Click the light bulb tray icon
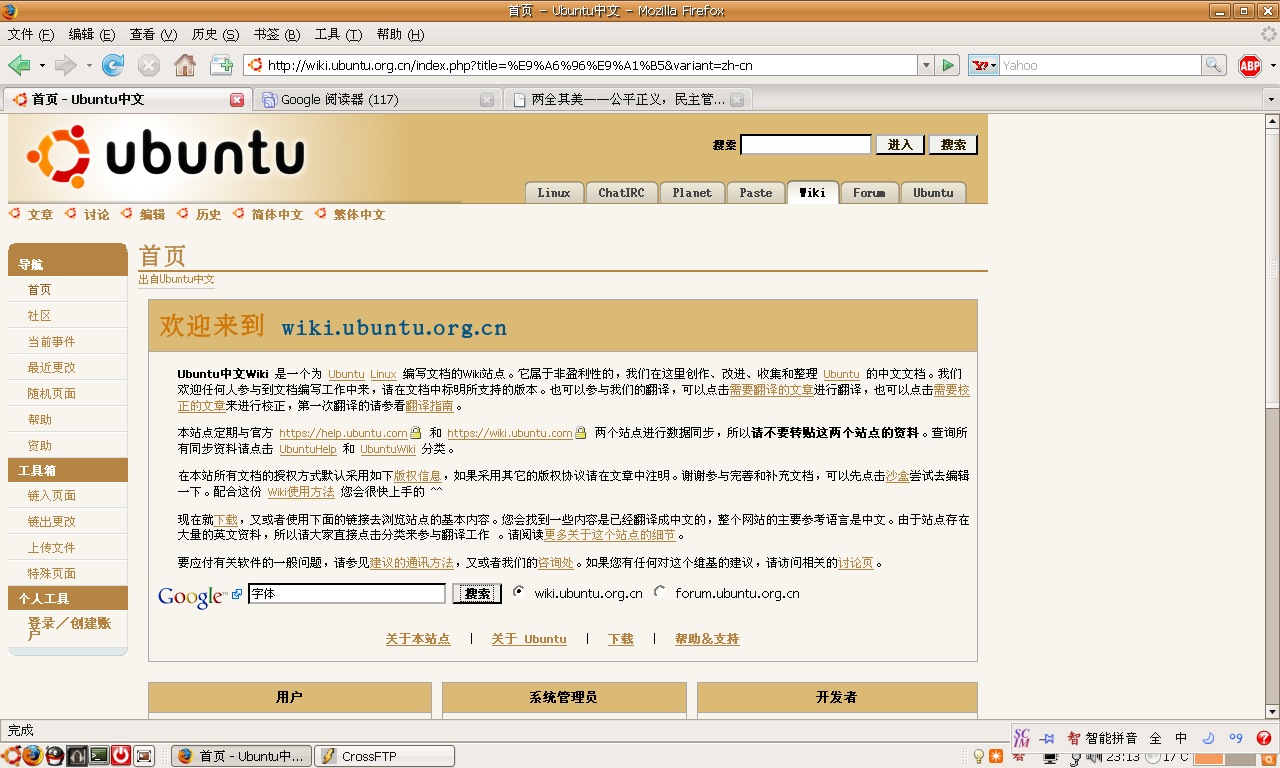1280x768 pixels. (x=979, y=757)
